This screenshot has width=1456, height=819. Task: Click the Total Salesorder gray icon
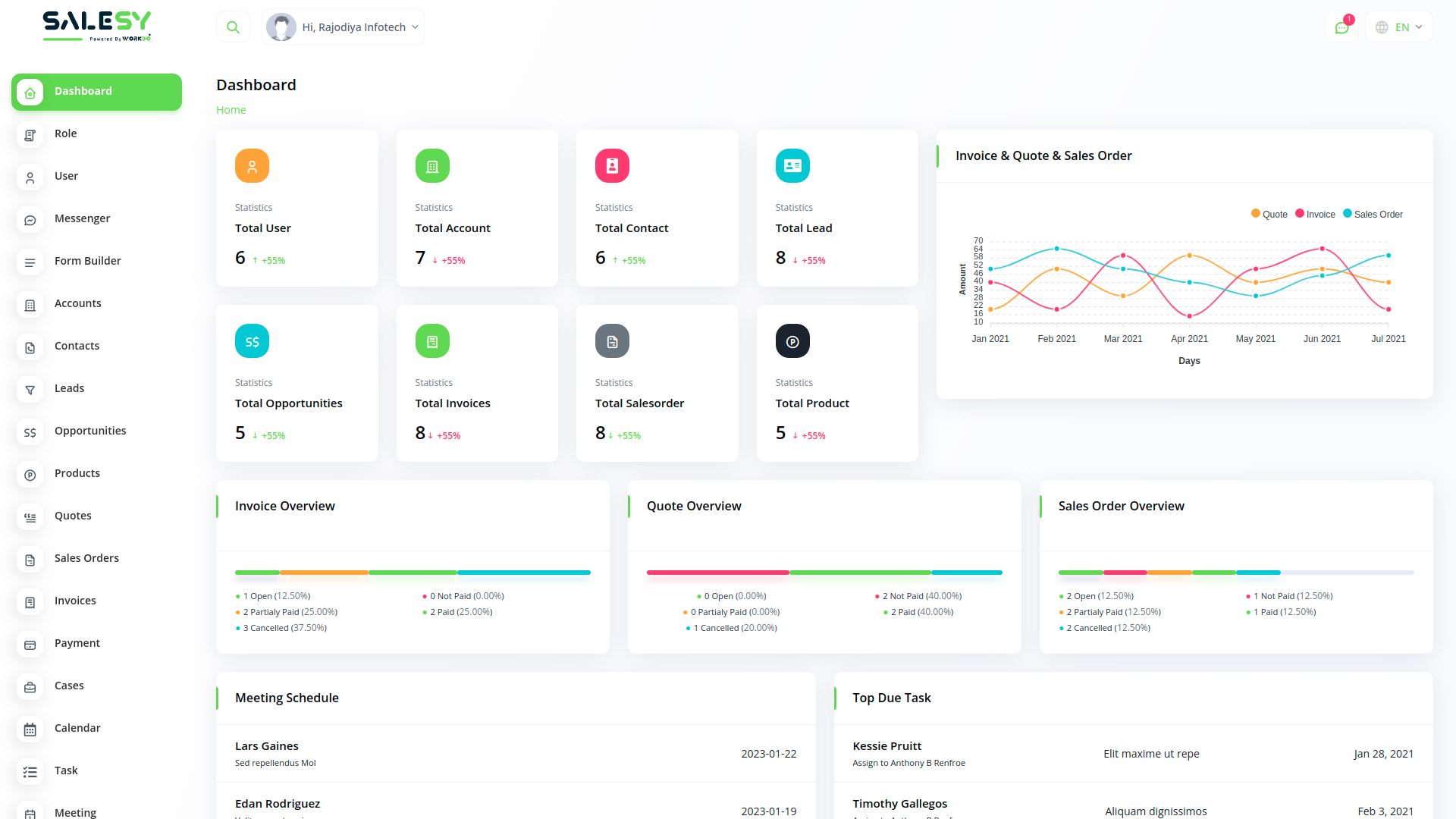612,341
